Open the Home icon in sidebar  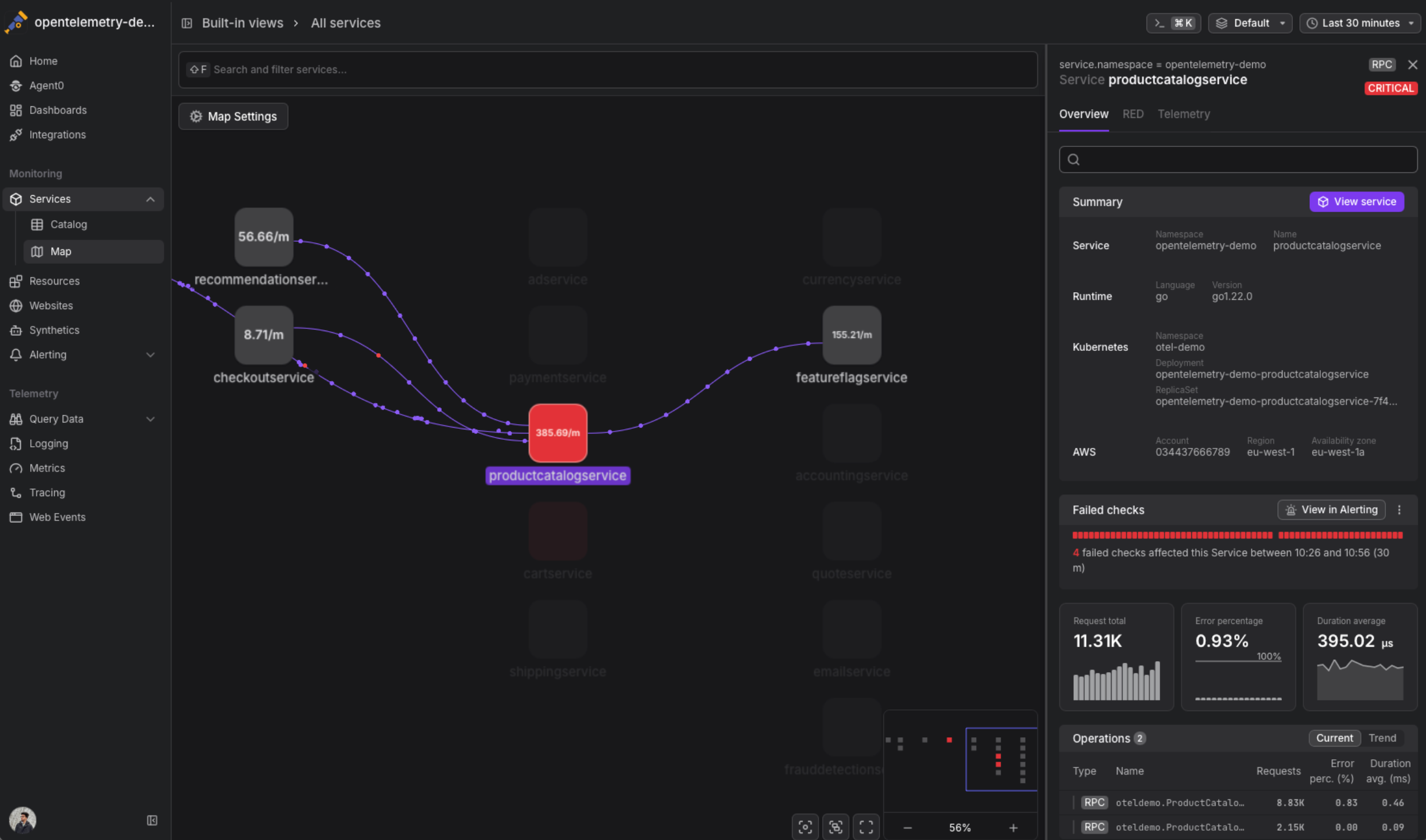pos(16,61)
